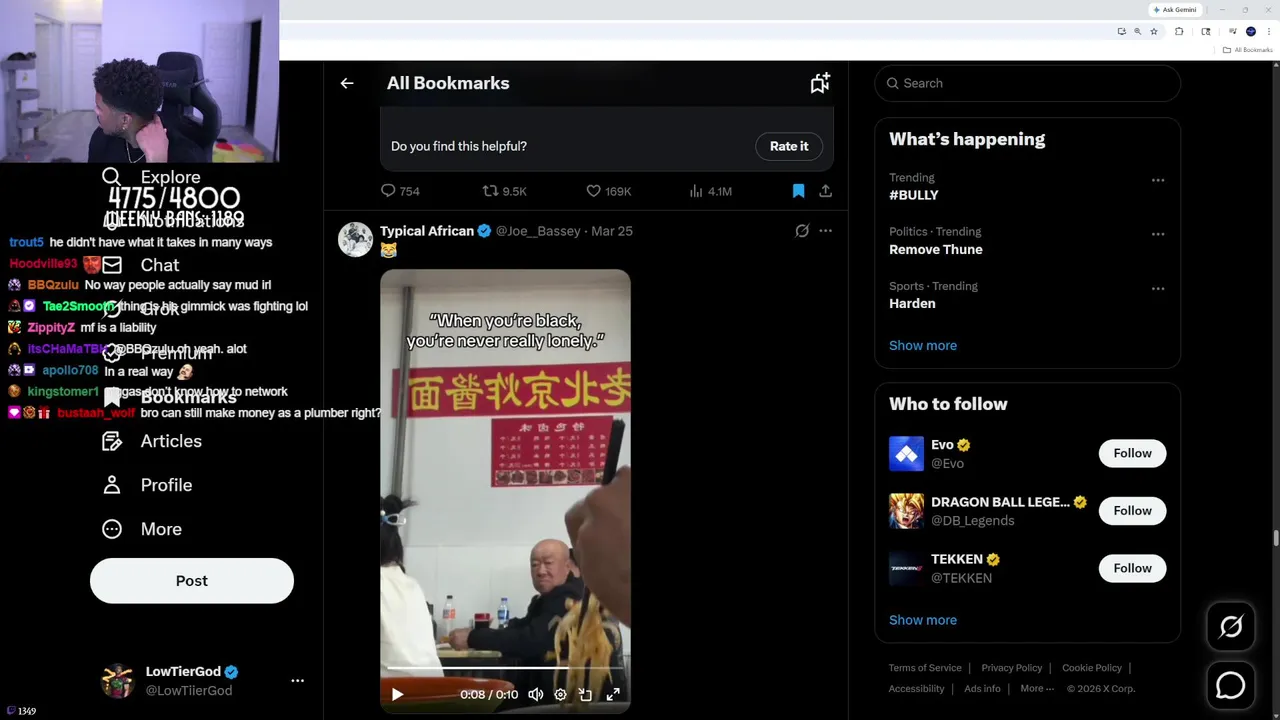The height and width of the screenshot is (720, 1280).
Task: Open the Remove Thune trending topic
Action: (936, 249)
